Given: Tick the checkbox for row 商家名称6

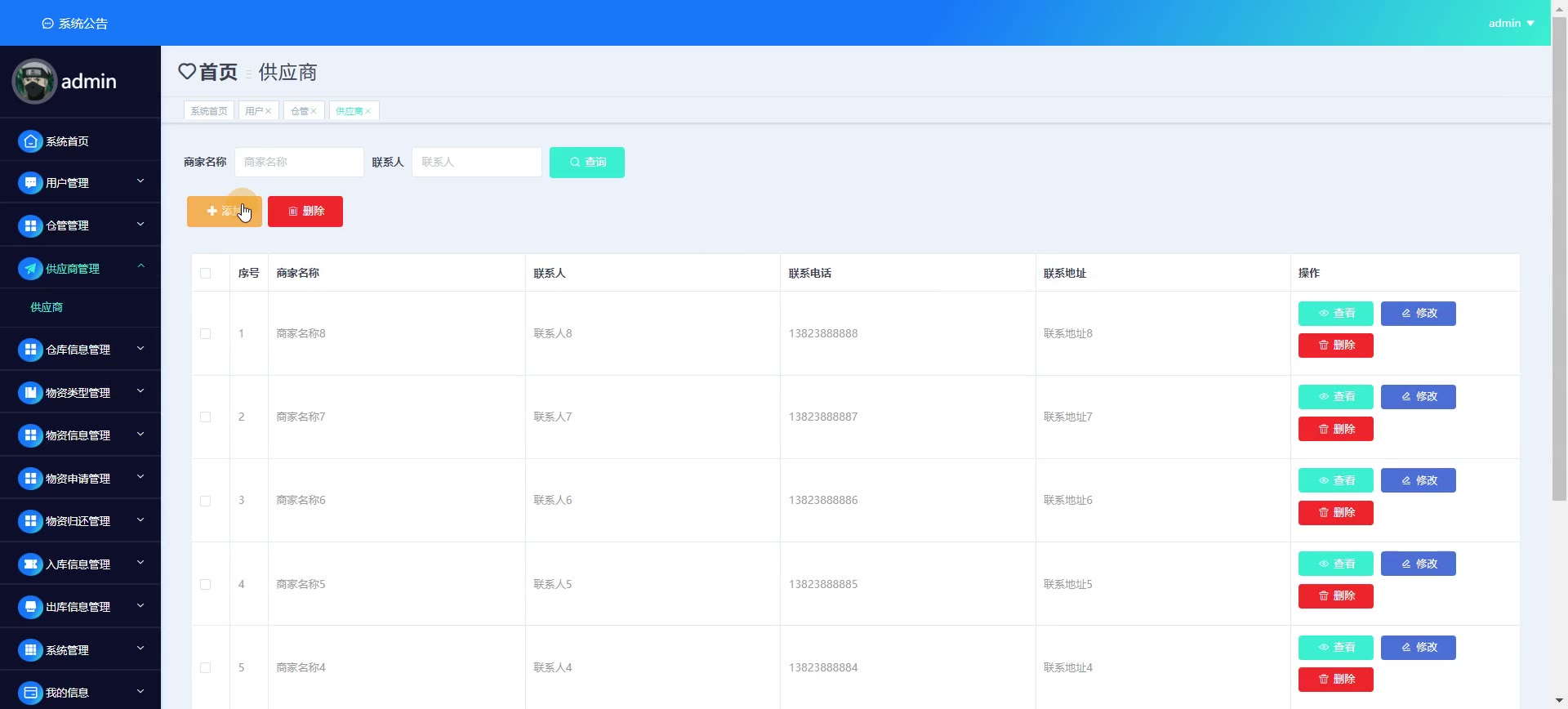Looking at the screenshot, I should (x=205, y=501).
